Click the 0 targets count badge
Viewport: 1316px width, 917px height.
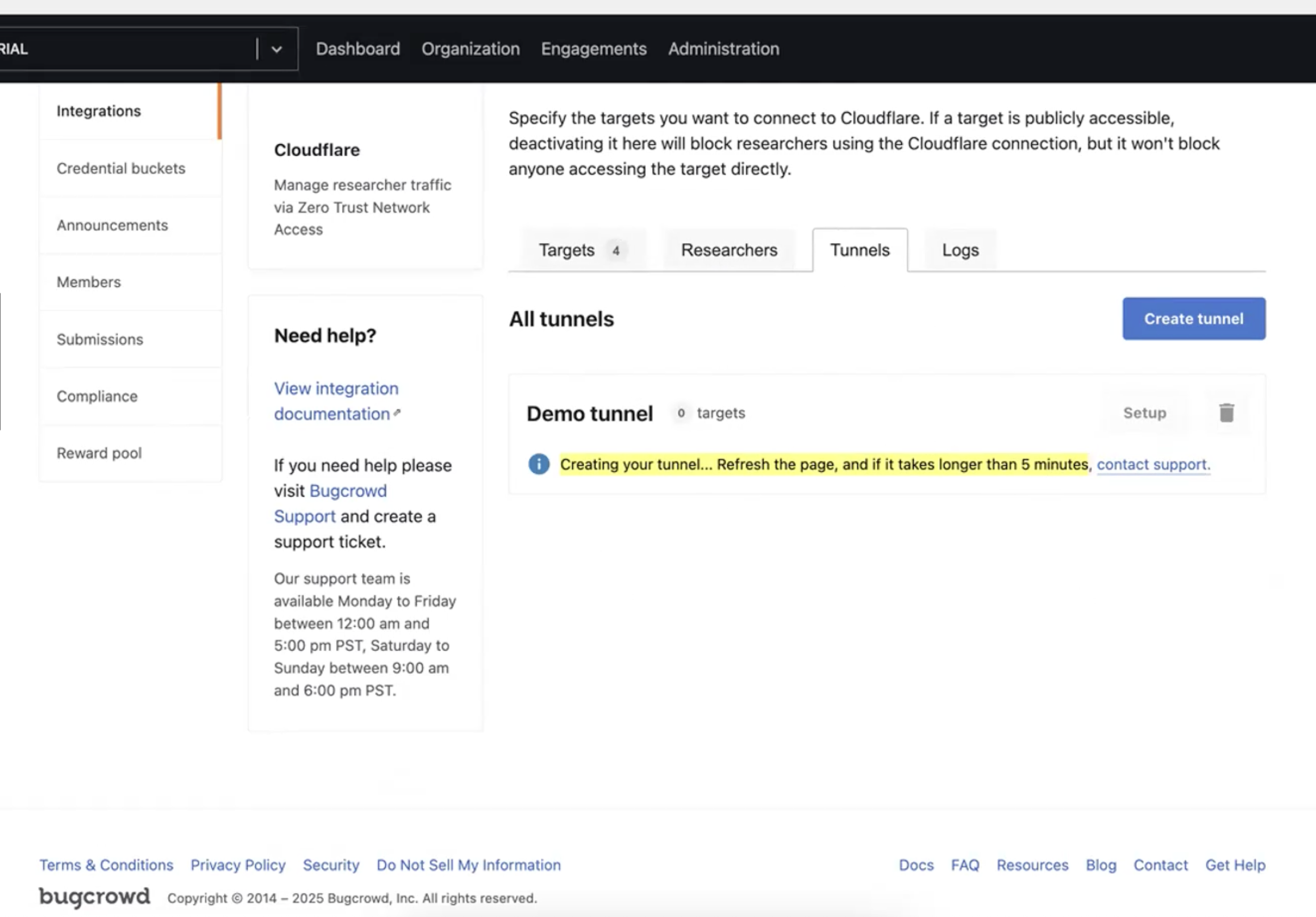pyautogui.click(x=680, y=412)
